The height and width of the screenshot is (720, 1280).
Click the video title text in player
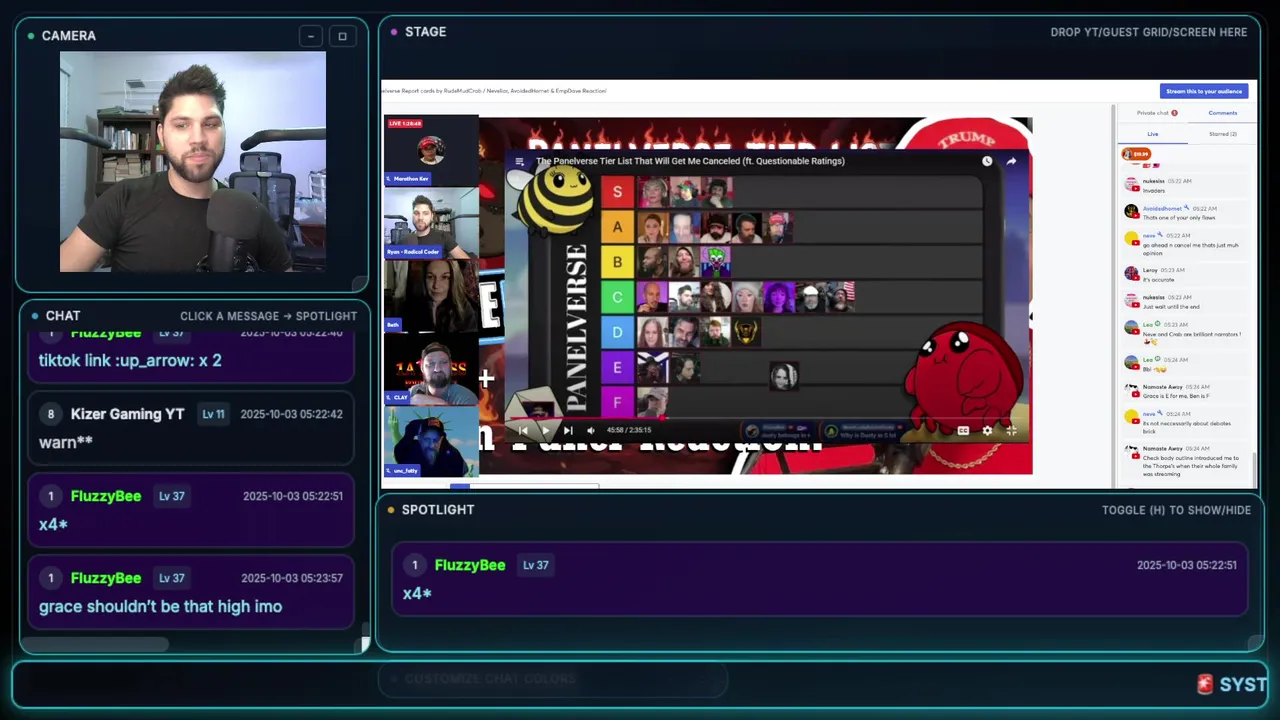(x=690, y=161)
